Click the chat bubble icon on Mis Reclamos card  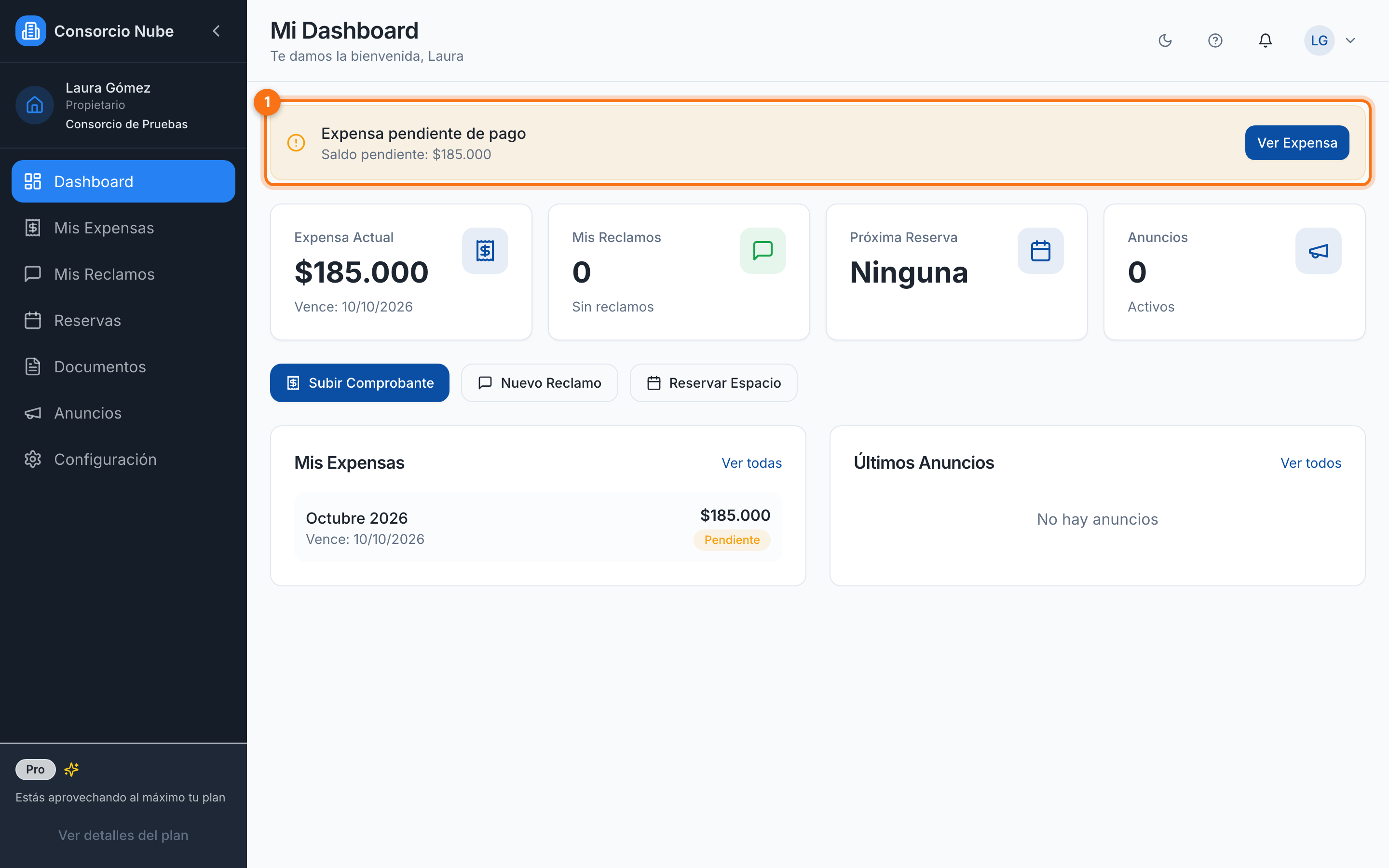(763, 251)
